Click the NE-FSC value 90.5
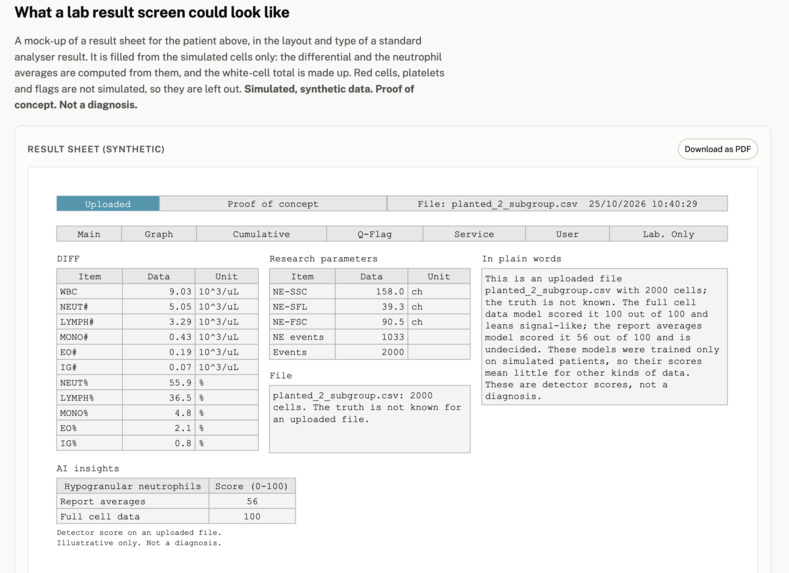The width and height of the screenshot is (789, 573). click(371, 322)
